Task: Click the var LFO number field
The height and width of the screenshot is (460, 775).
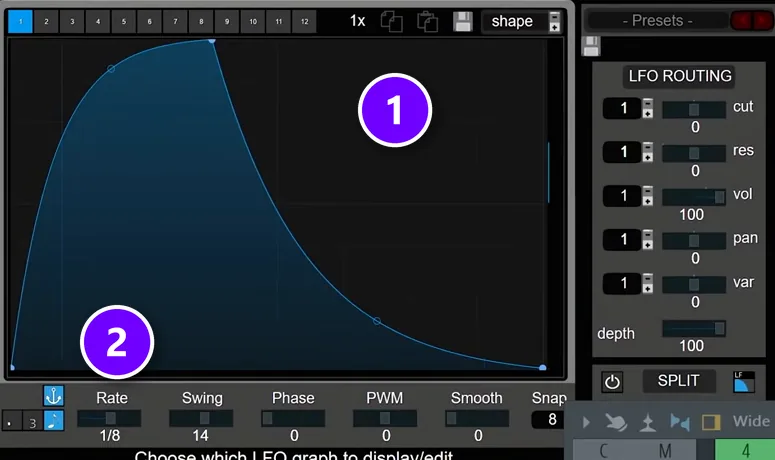Action: (x=622, y=284)
